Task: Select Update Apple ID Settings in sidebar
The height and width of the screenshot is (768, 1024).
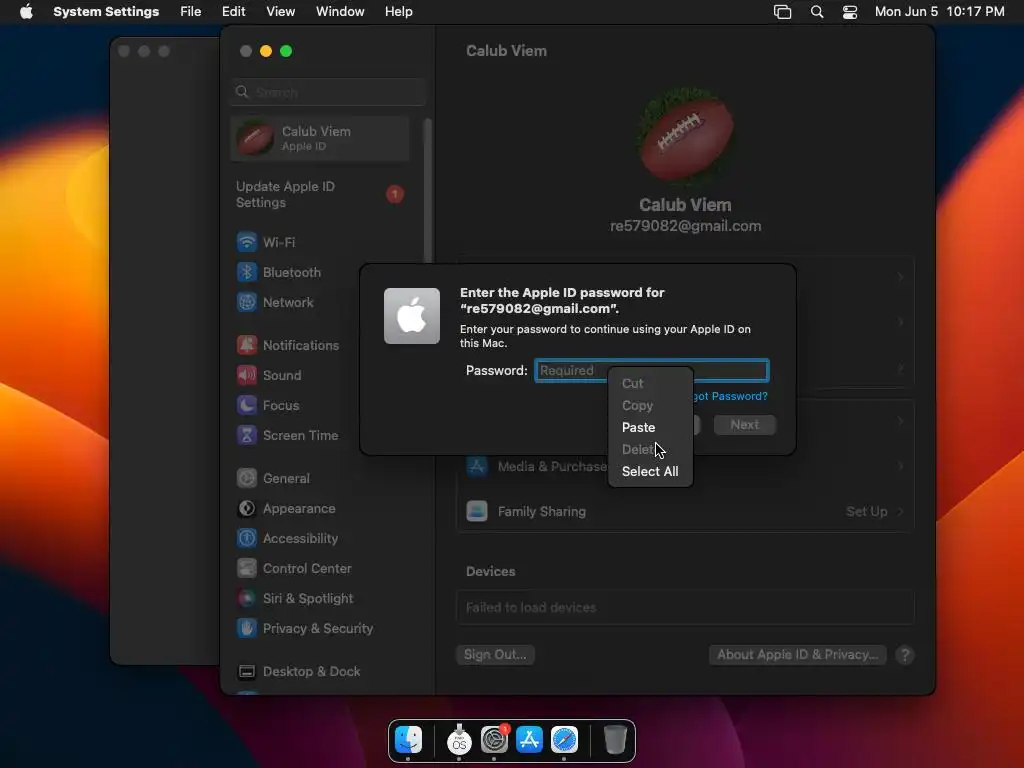Action: click(320, 194)
